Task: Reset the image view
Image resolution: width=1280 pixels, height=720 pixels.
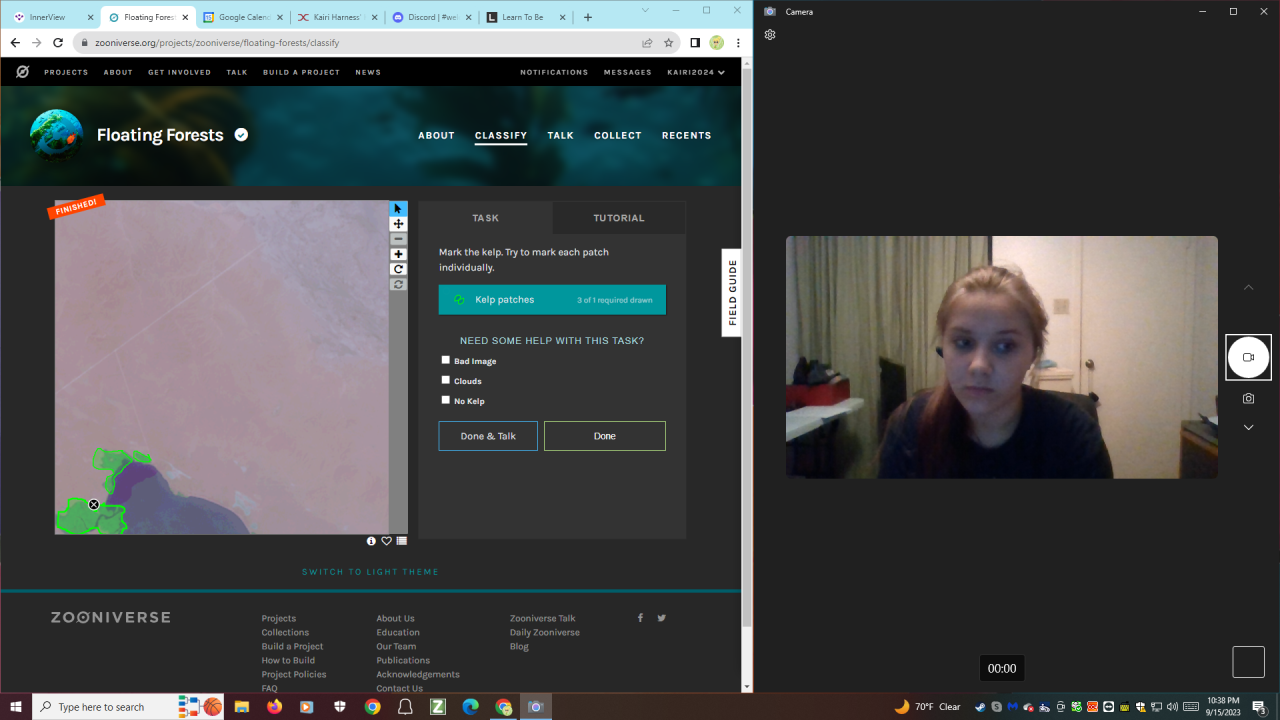Action: [x=398, y=284]
